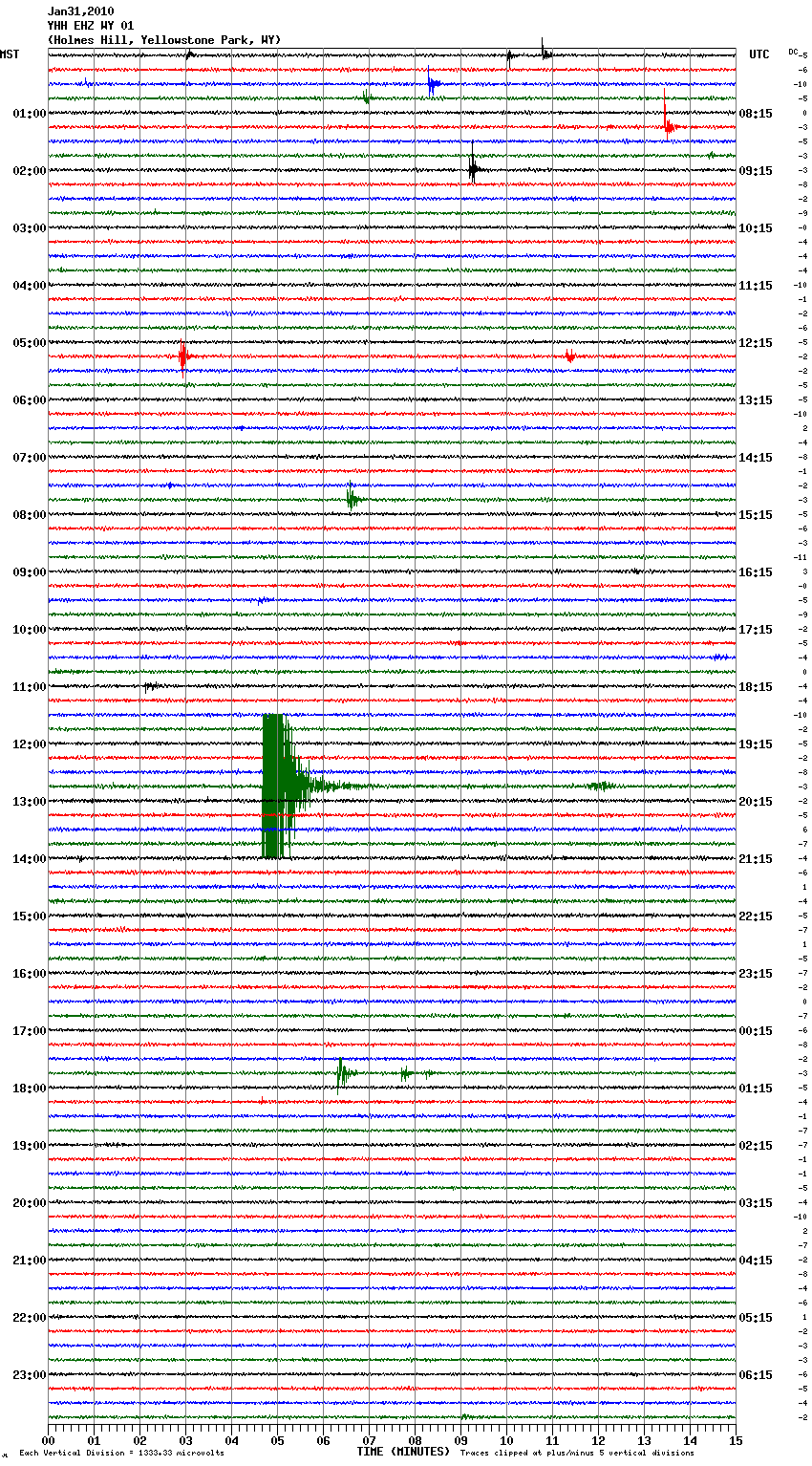Click the green event on the 17:45 trace

(342, 1073)
